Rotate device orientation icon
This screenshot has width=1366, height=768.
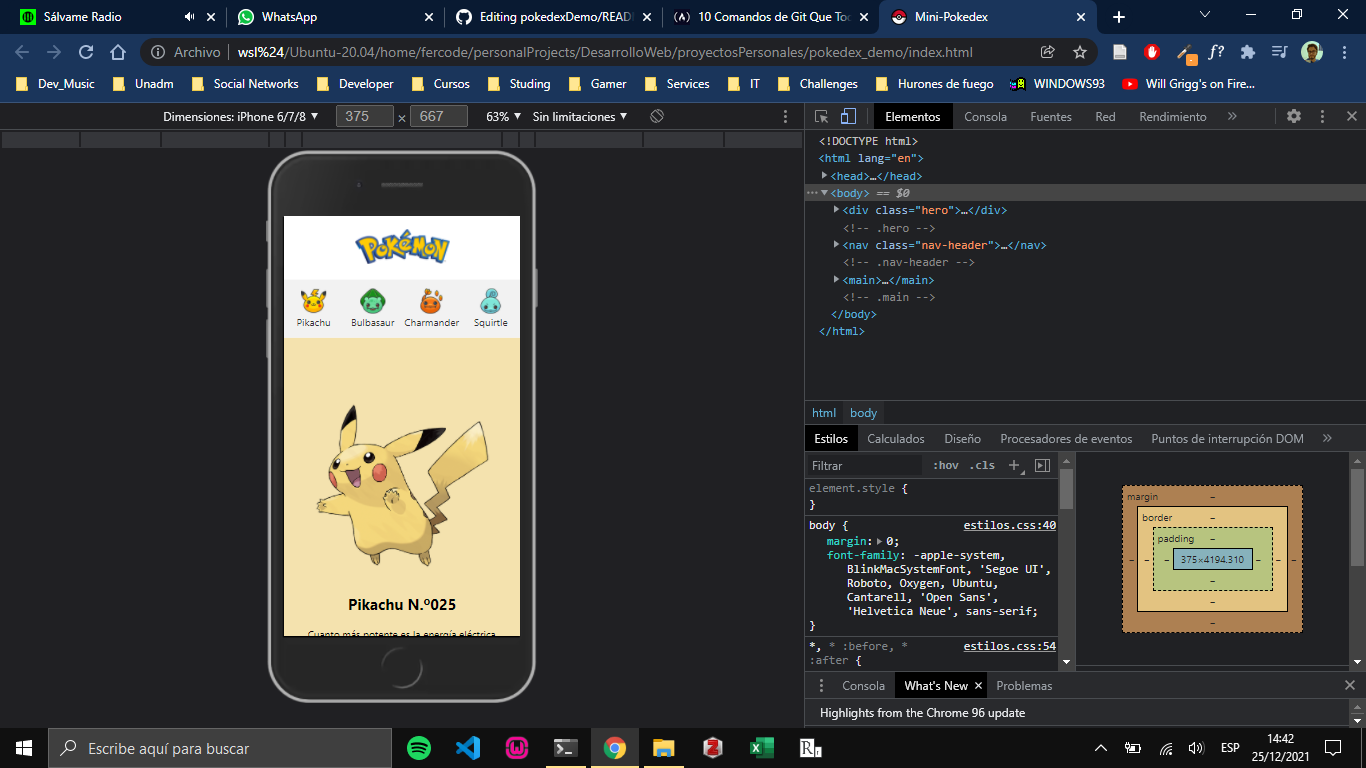657,116
